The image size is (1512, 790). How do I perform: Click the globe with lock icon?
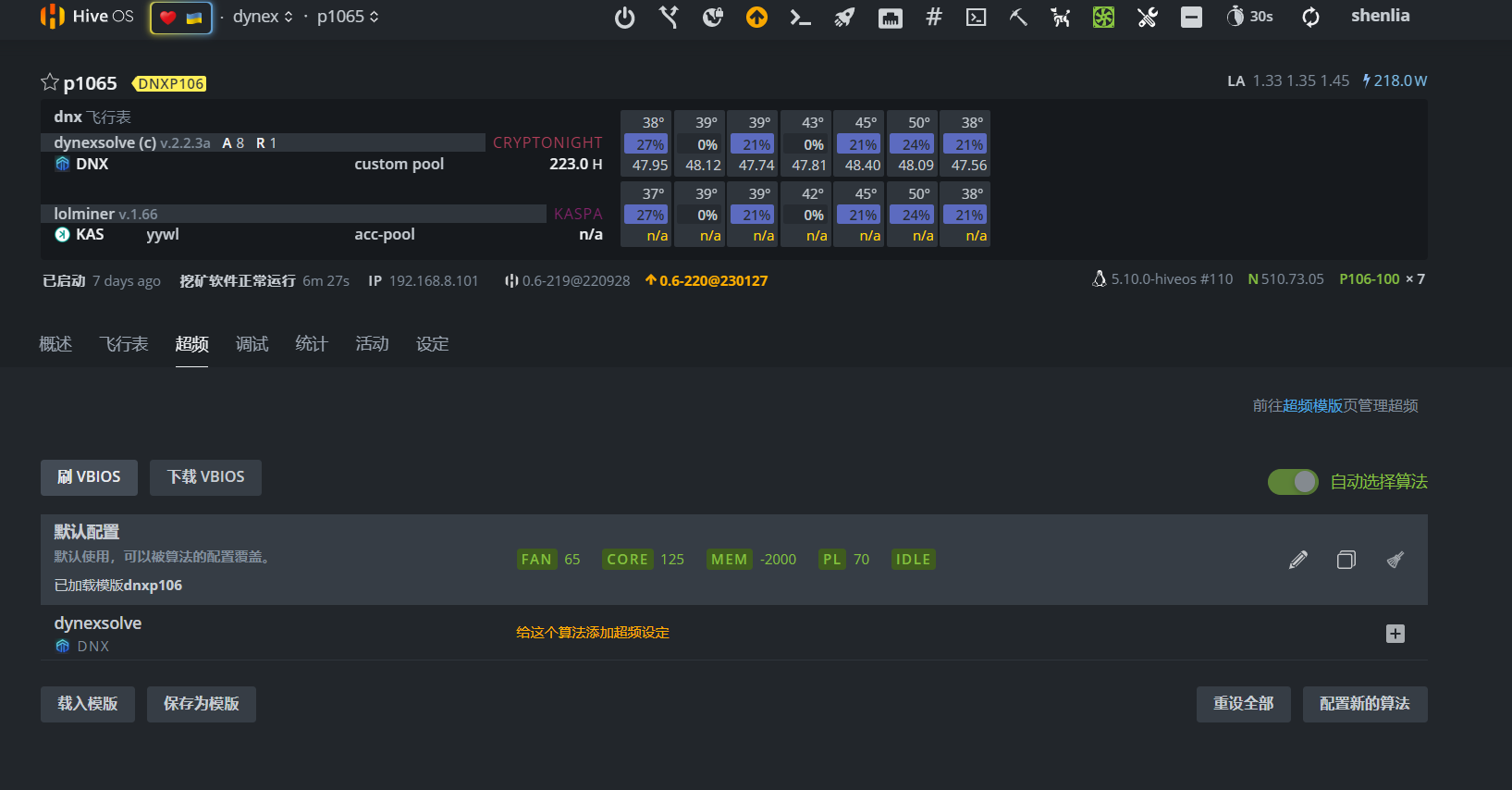click(712, 17)
